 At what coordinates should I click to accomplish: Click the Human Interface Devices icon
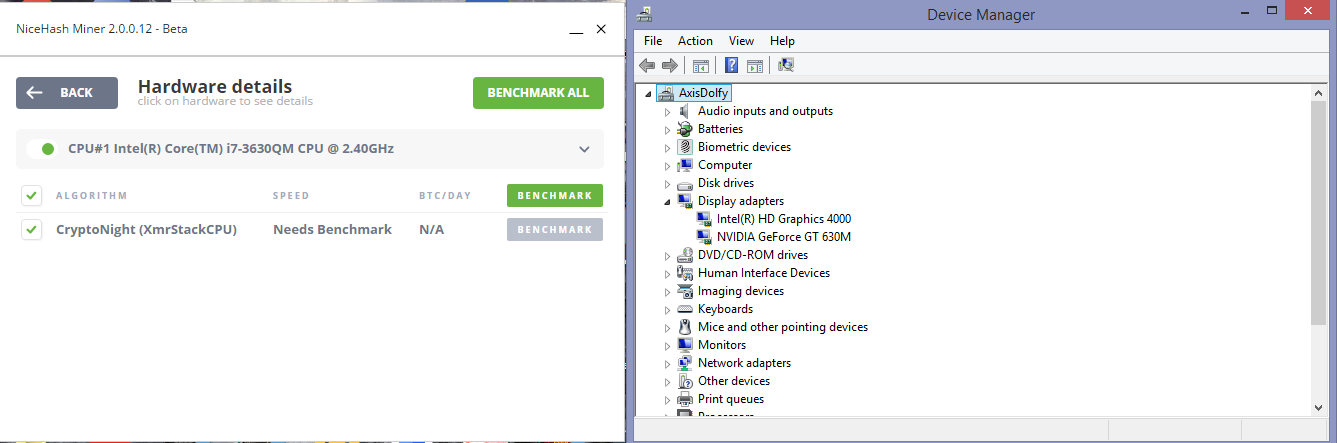pyautogui.click(x=685, y=273)
